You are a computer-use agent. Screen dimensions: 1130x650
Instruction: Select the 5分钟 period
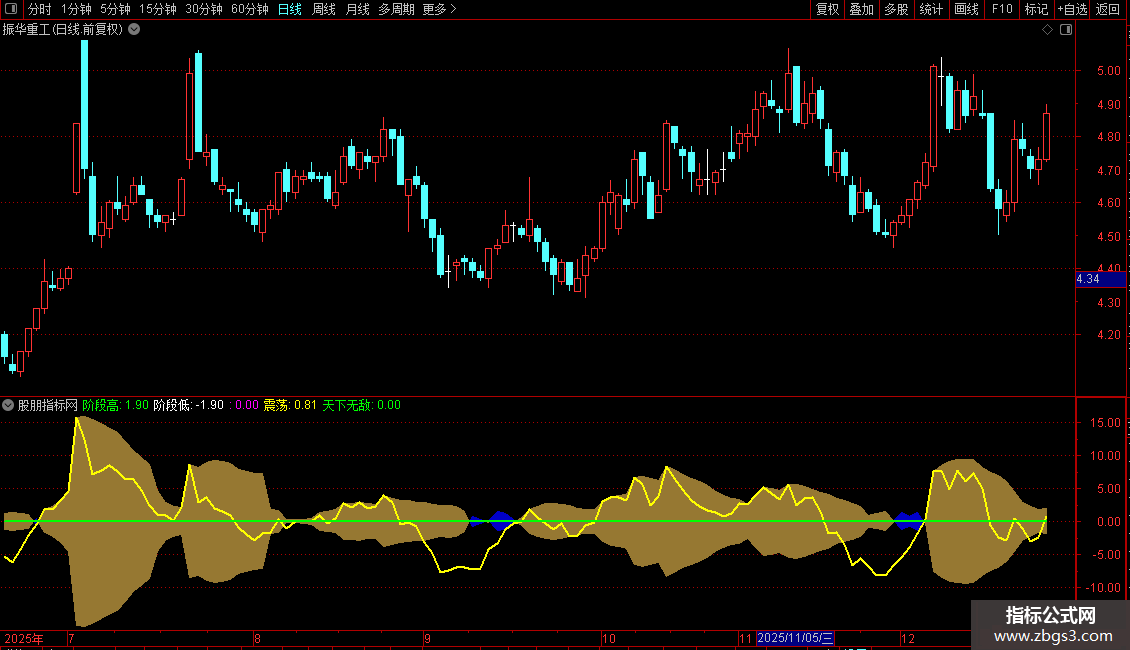point(115,9)
